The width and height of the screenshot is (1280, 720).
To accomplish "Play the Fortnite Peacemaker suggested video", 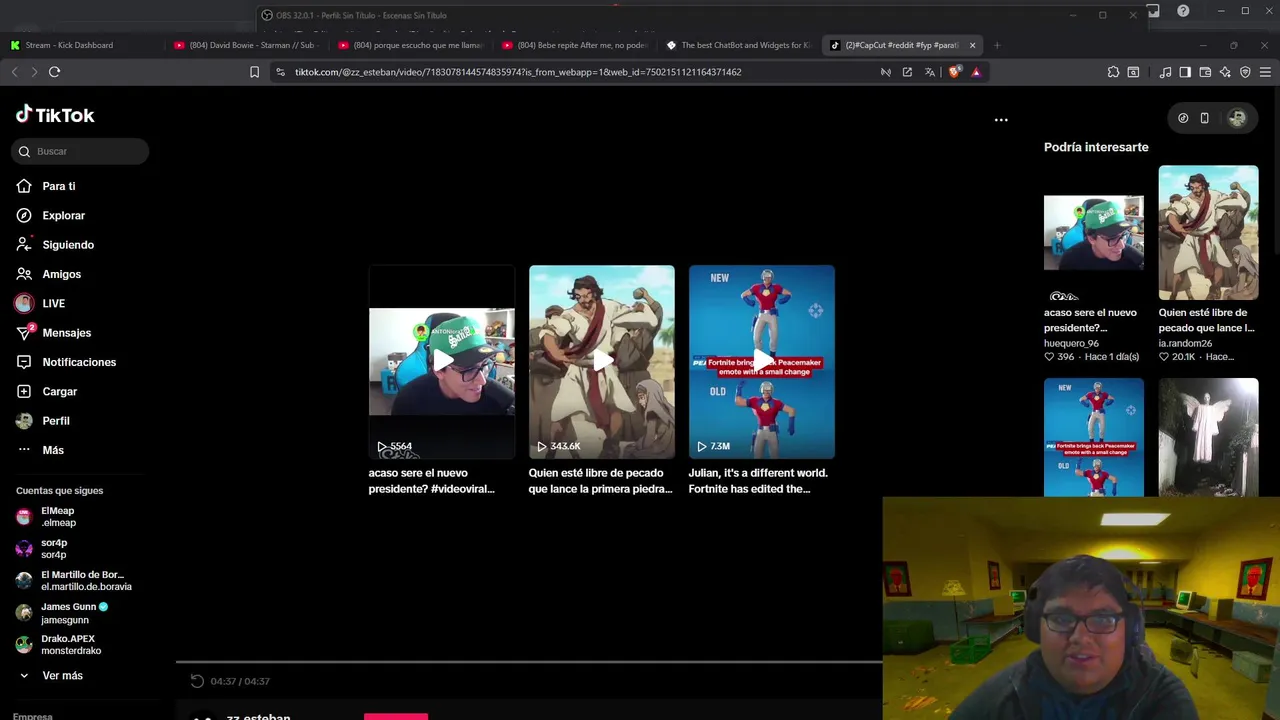I will (x=761, y=362).
